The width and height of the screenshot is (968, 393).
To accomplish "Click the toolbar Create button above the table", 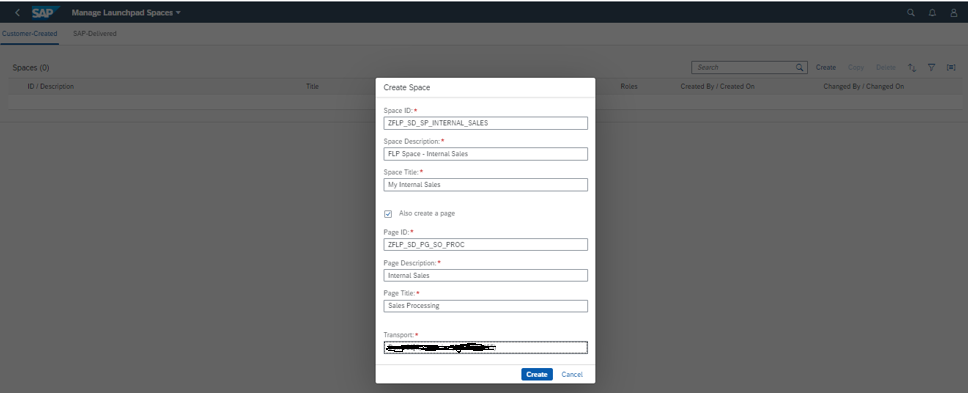I will pyautogui.click(x=825, y=67).
